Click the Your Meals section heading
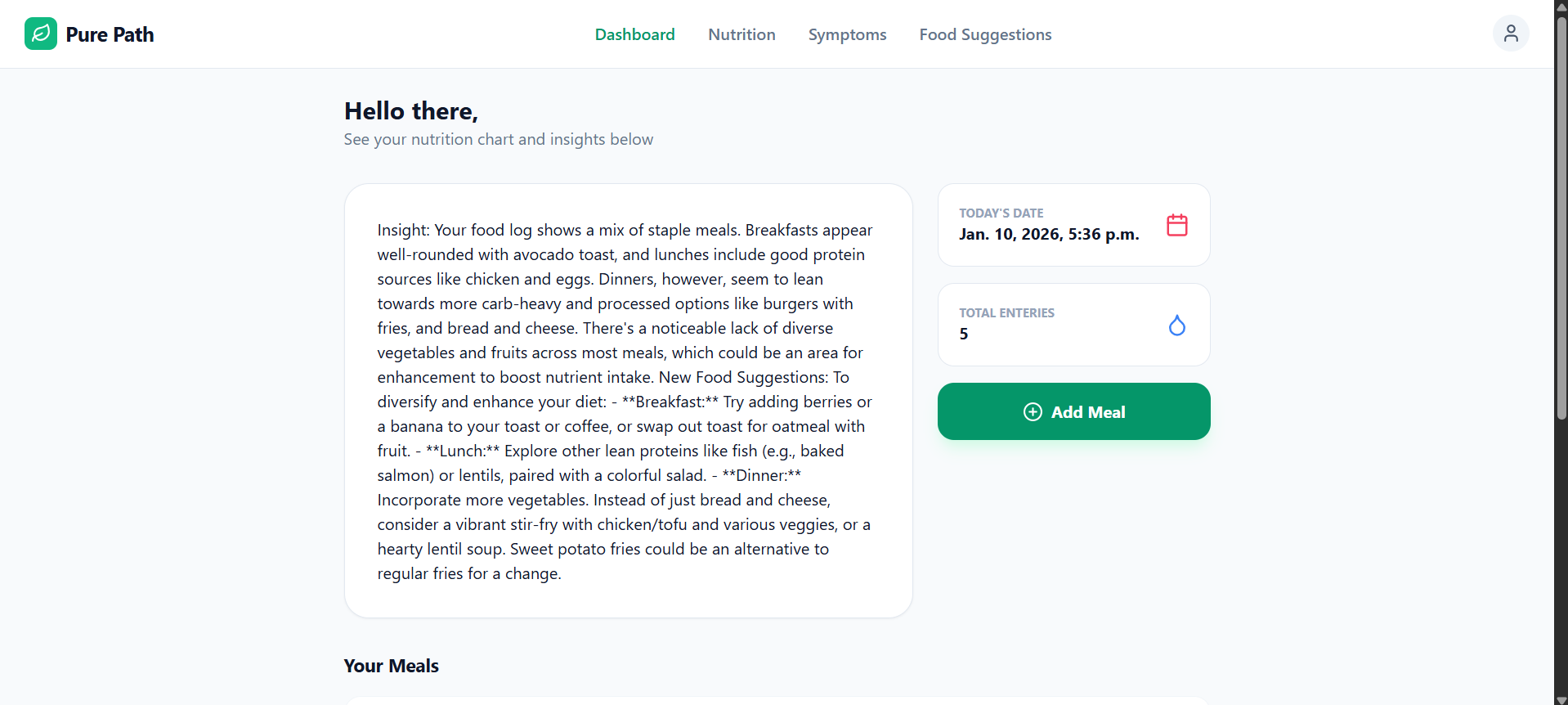This screenshot has height=705, width=1568. pos(391,666)
